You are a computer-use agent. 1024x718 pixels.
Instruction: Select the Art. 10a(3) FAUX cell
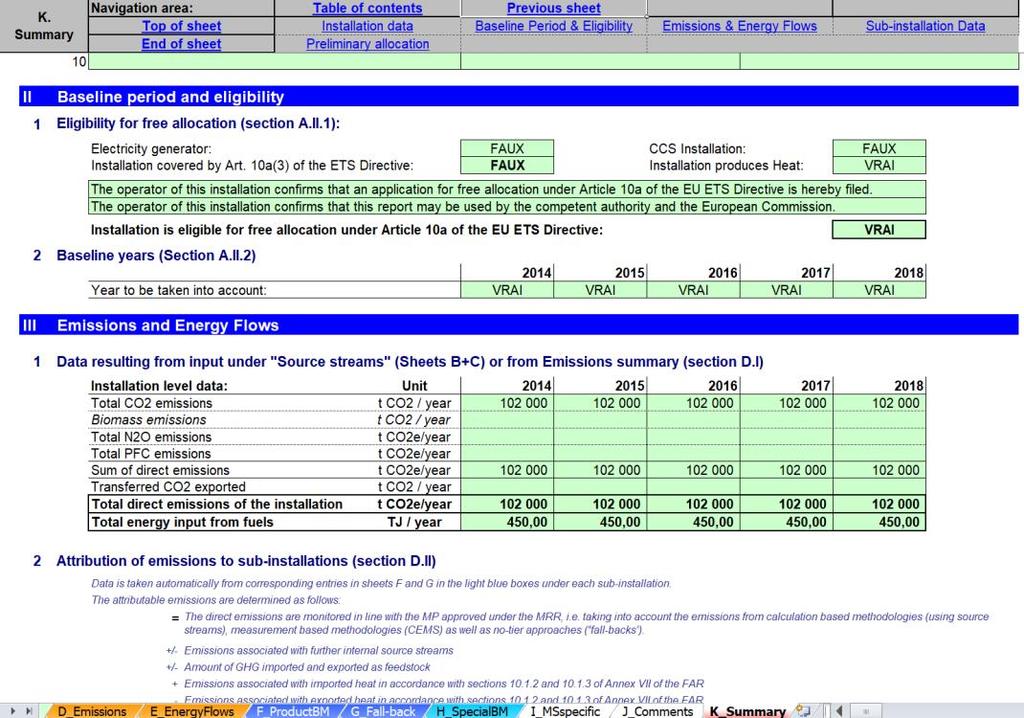[507, 165]
